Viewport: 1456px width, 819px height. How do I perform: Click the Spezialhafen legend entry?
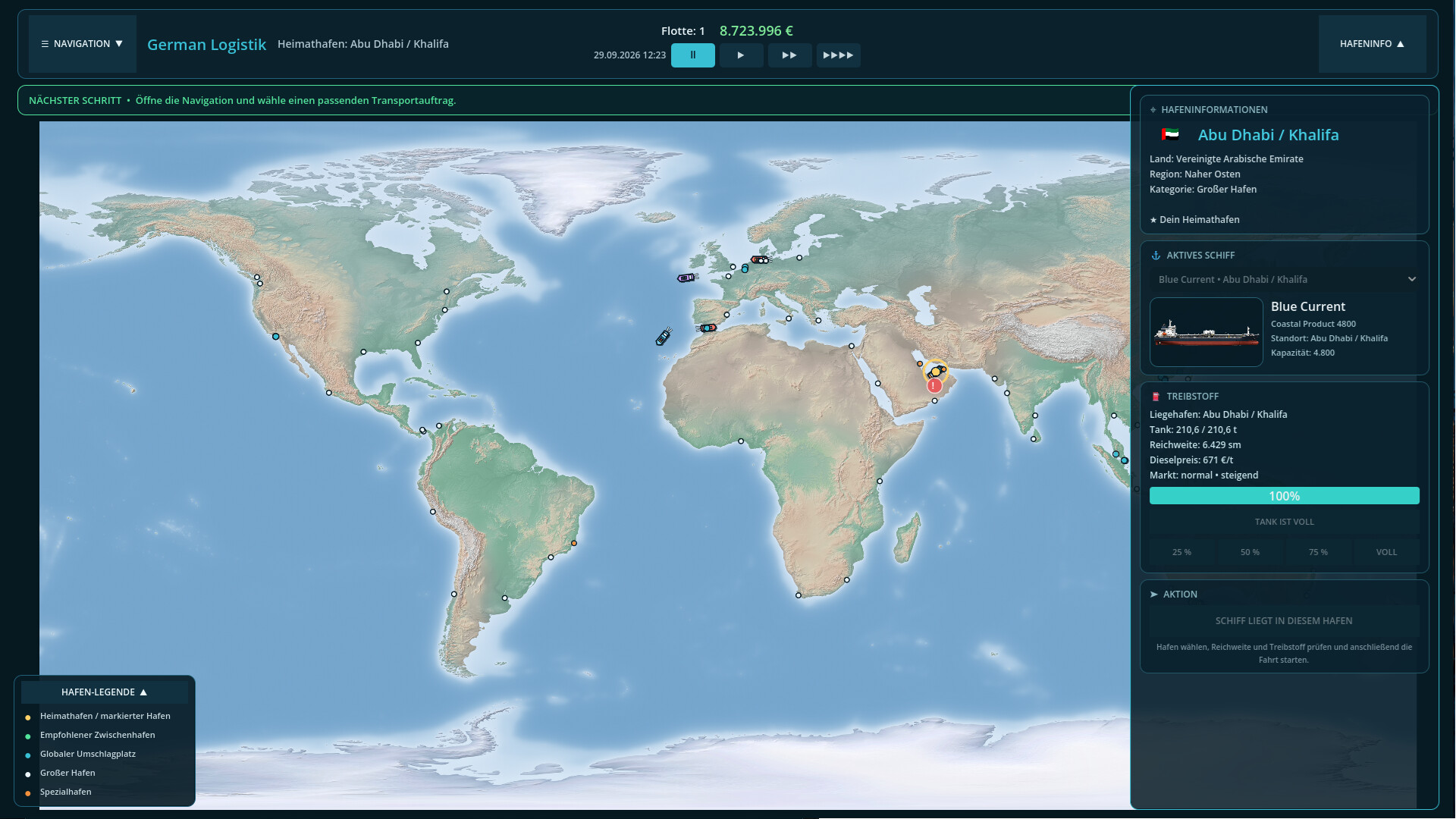tap(65, 792)
